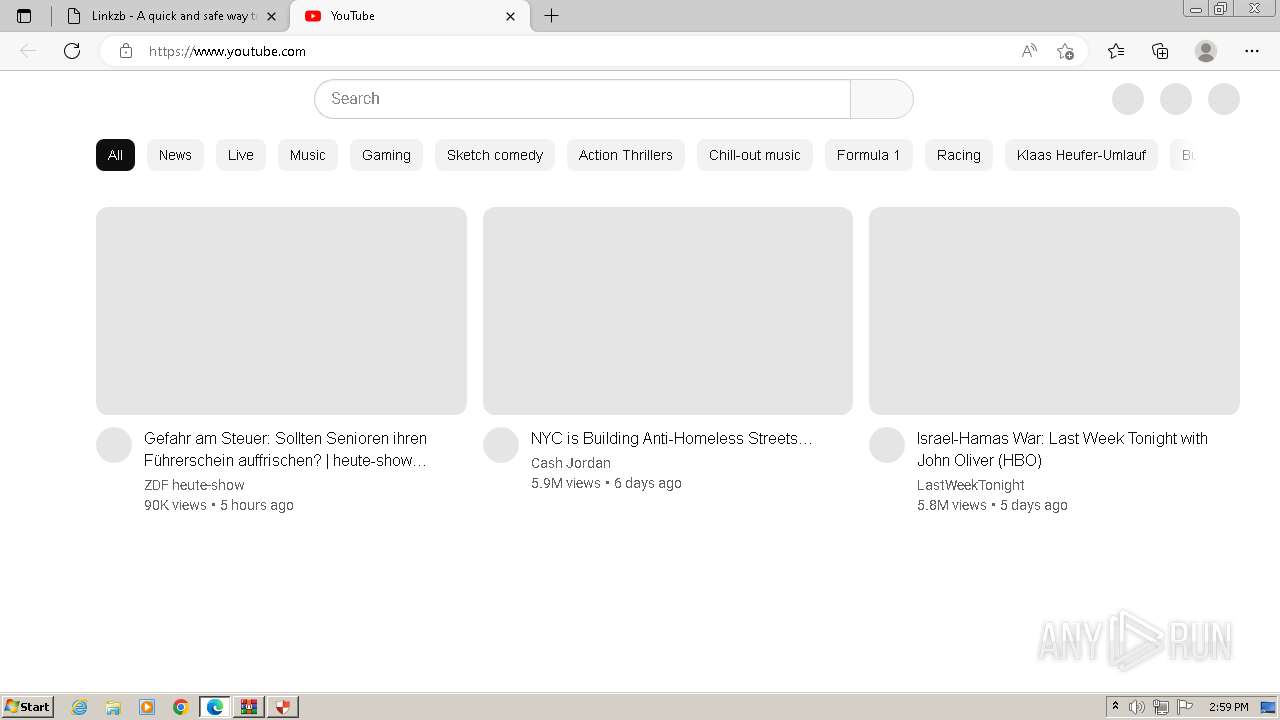Open the browser profile avatar
The image size is (1280, 720).
tap(1206, 51)
